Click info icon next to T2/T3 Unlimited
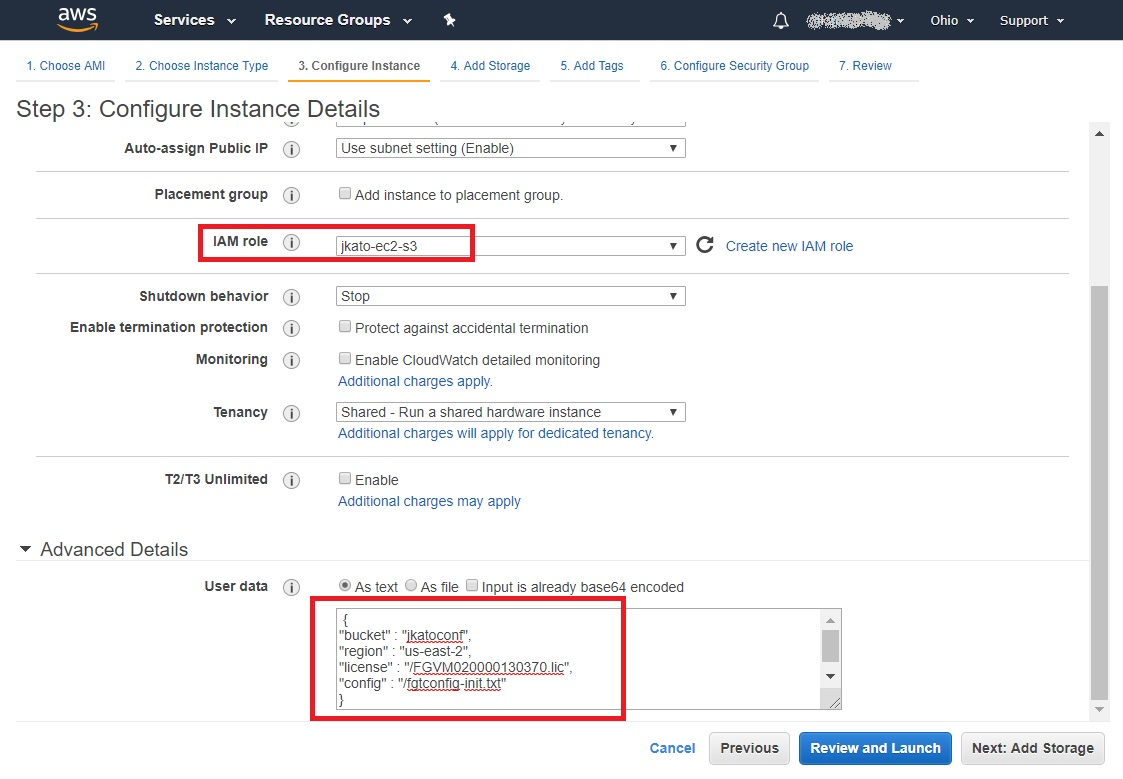The width and height of the screenshot is (1123, 779). point(291,480)
